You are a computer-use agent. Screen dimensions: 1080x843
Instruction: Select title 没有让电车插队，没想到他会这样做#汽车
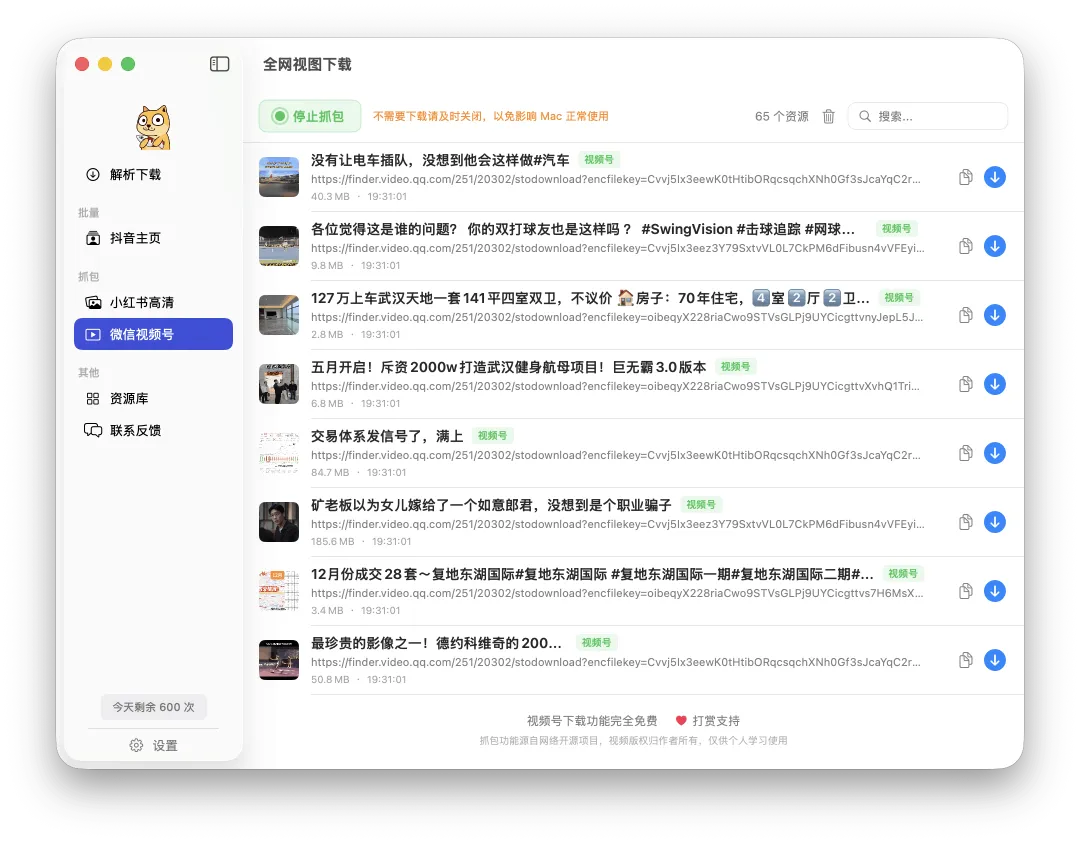tap(440, 160)
